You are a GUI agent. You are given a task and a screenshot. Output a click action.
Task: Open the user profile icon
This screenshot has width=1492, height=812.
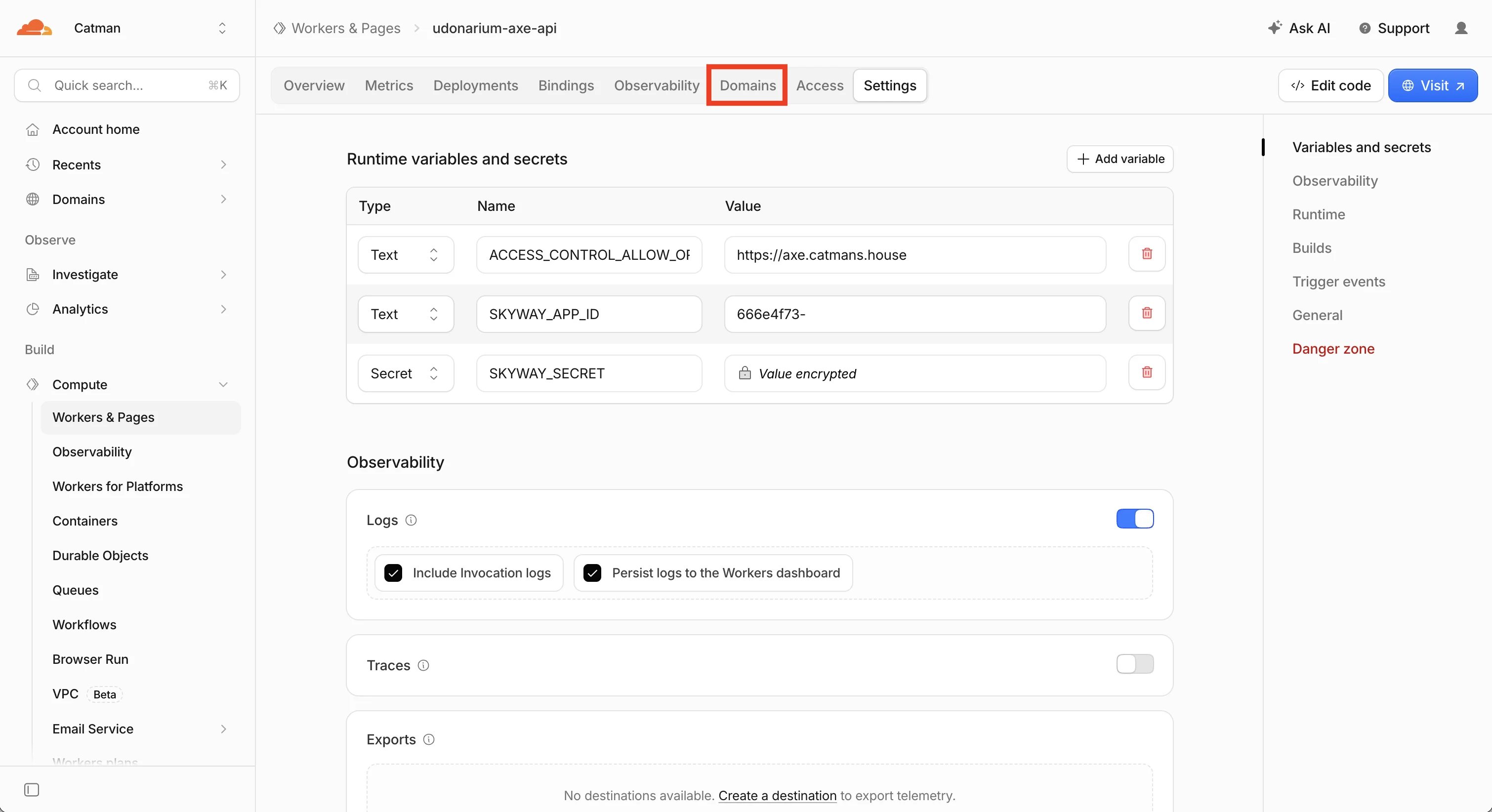pos(1461,28)
